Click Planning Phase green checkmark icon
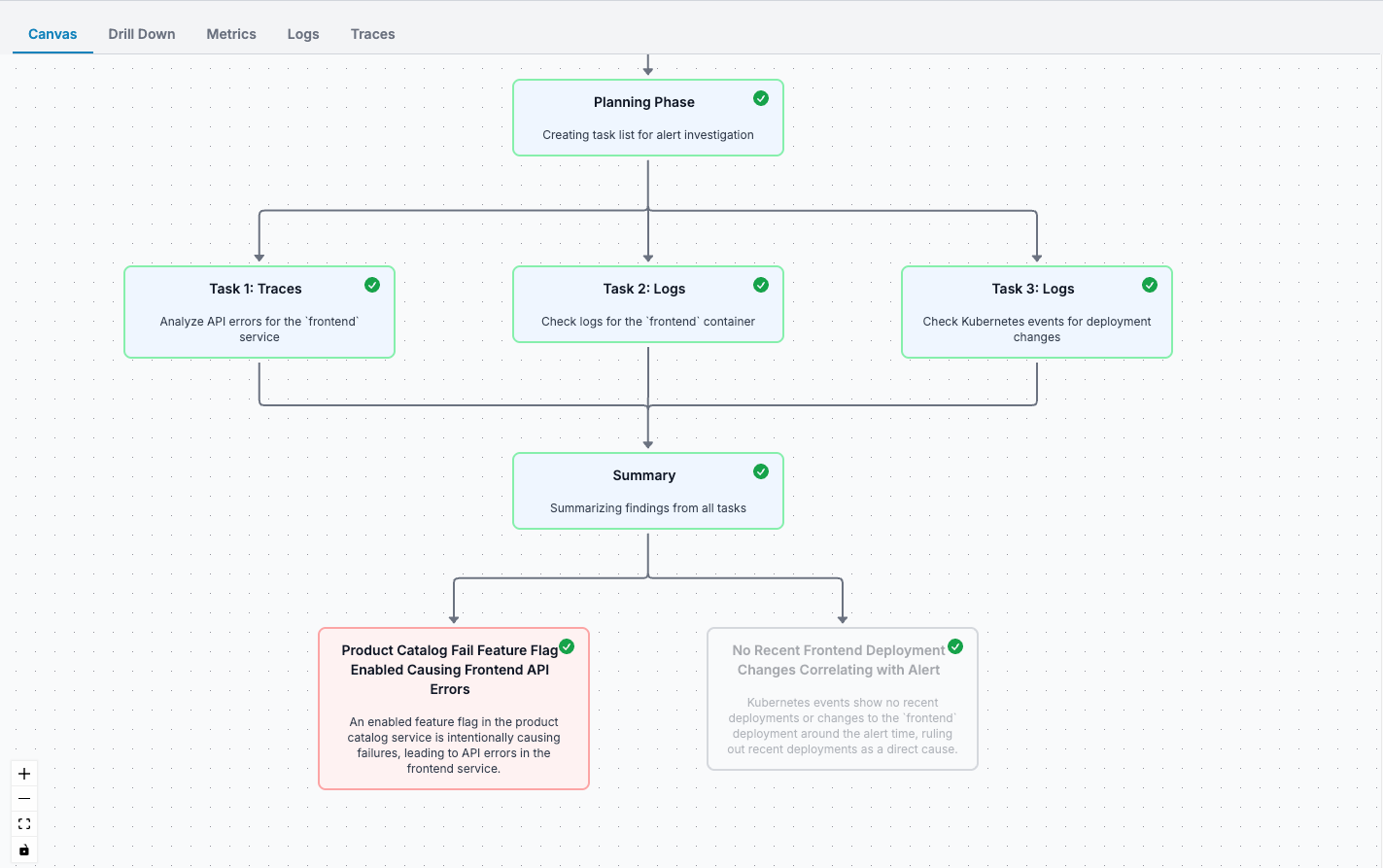Screen dimensions: 1383x868 coord(761,98)
